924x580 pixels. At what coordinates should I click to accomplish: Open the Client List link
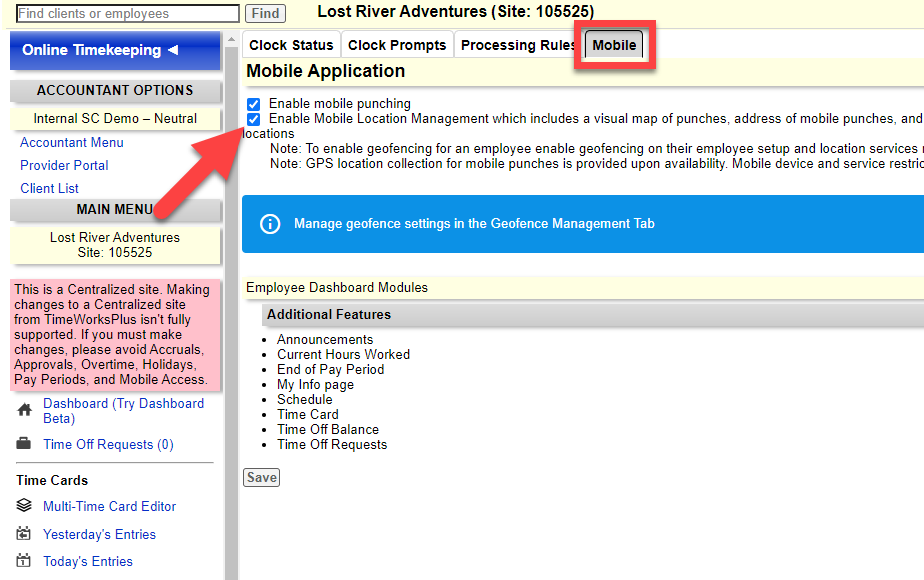[x=50, y=188]
